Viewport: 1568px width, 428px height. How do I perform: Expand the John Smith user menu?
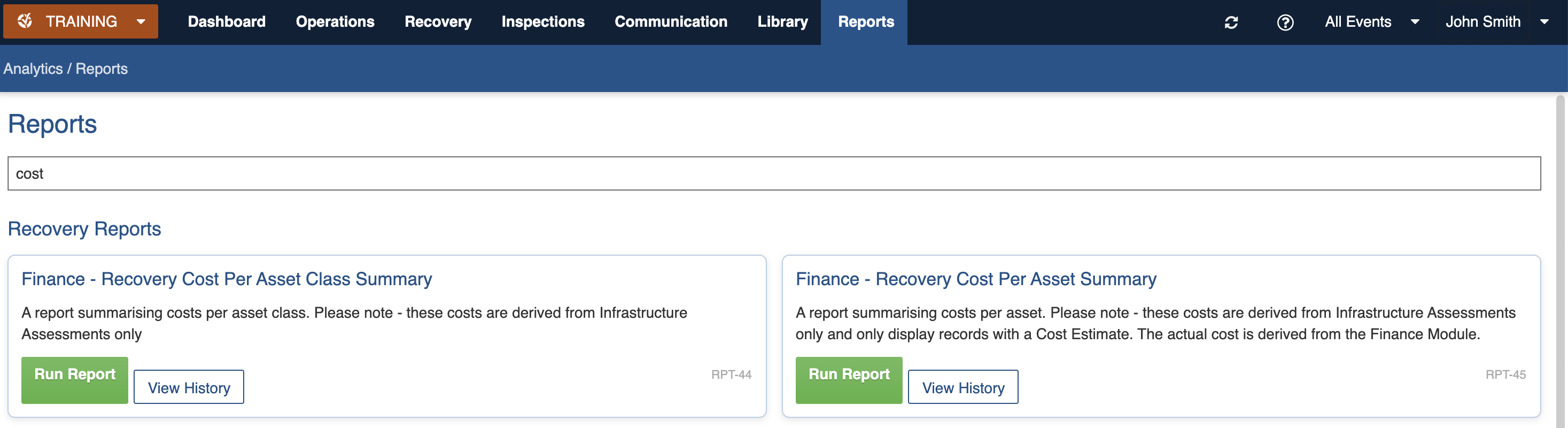1496,22
